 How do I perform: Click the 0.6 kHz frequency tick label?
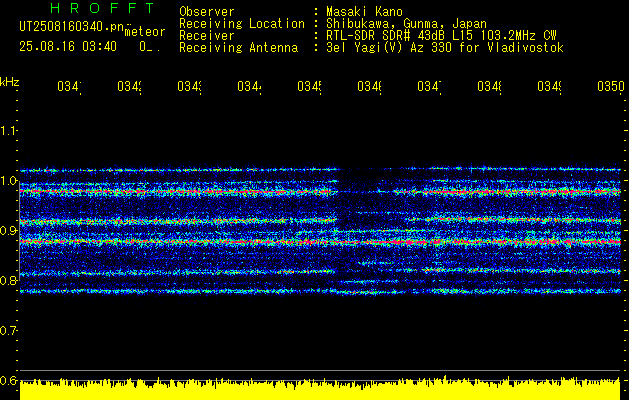pyautogui.click(x=8, y=380)
